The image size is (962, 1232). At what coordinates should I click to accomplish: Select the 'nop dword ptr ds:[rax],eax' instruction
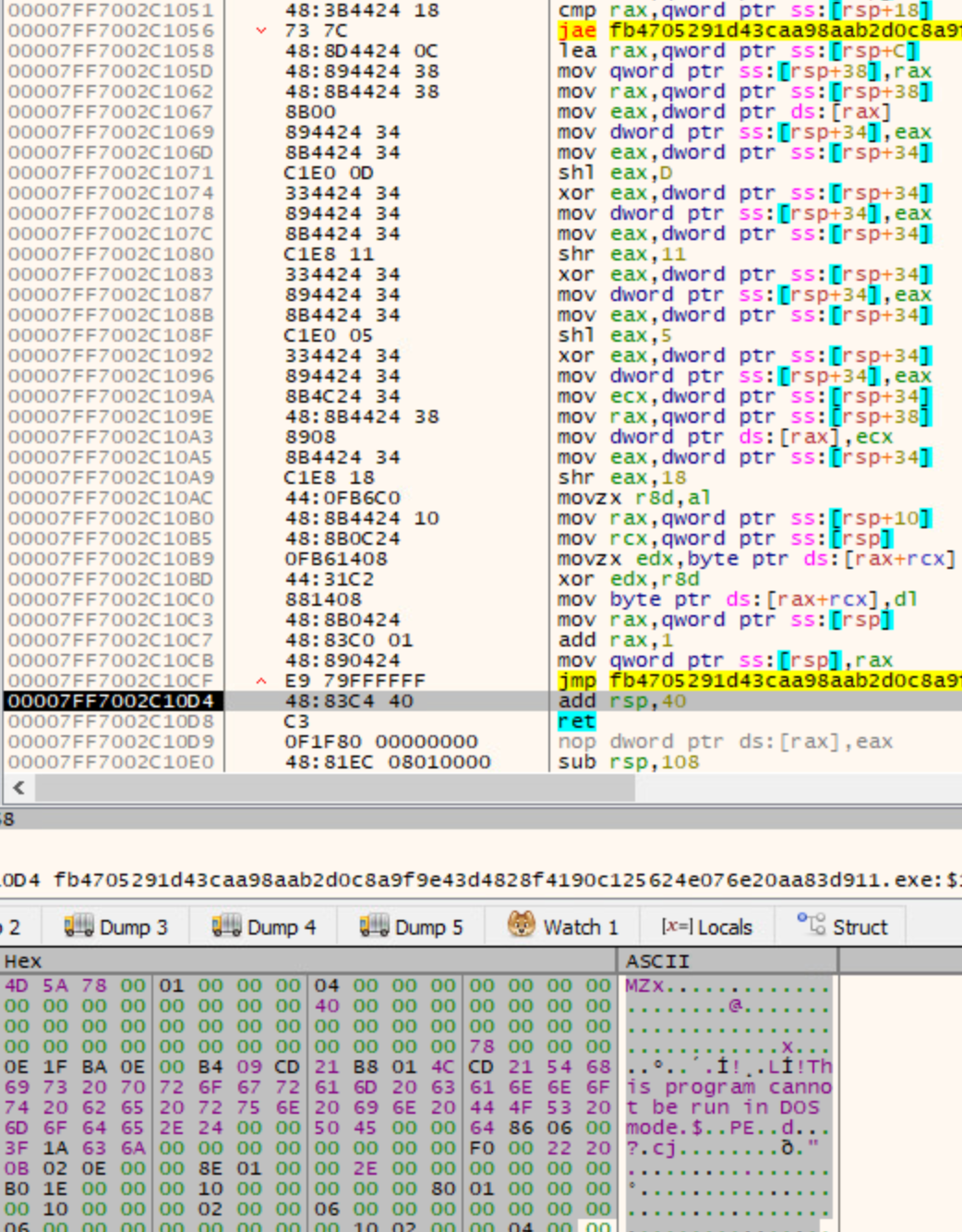tap(726, 742)
